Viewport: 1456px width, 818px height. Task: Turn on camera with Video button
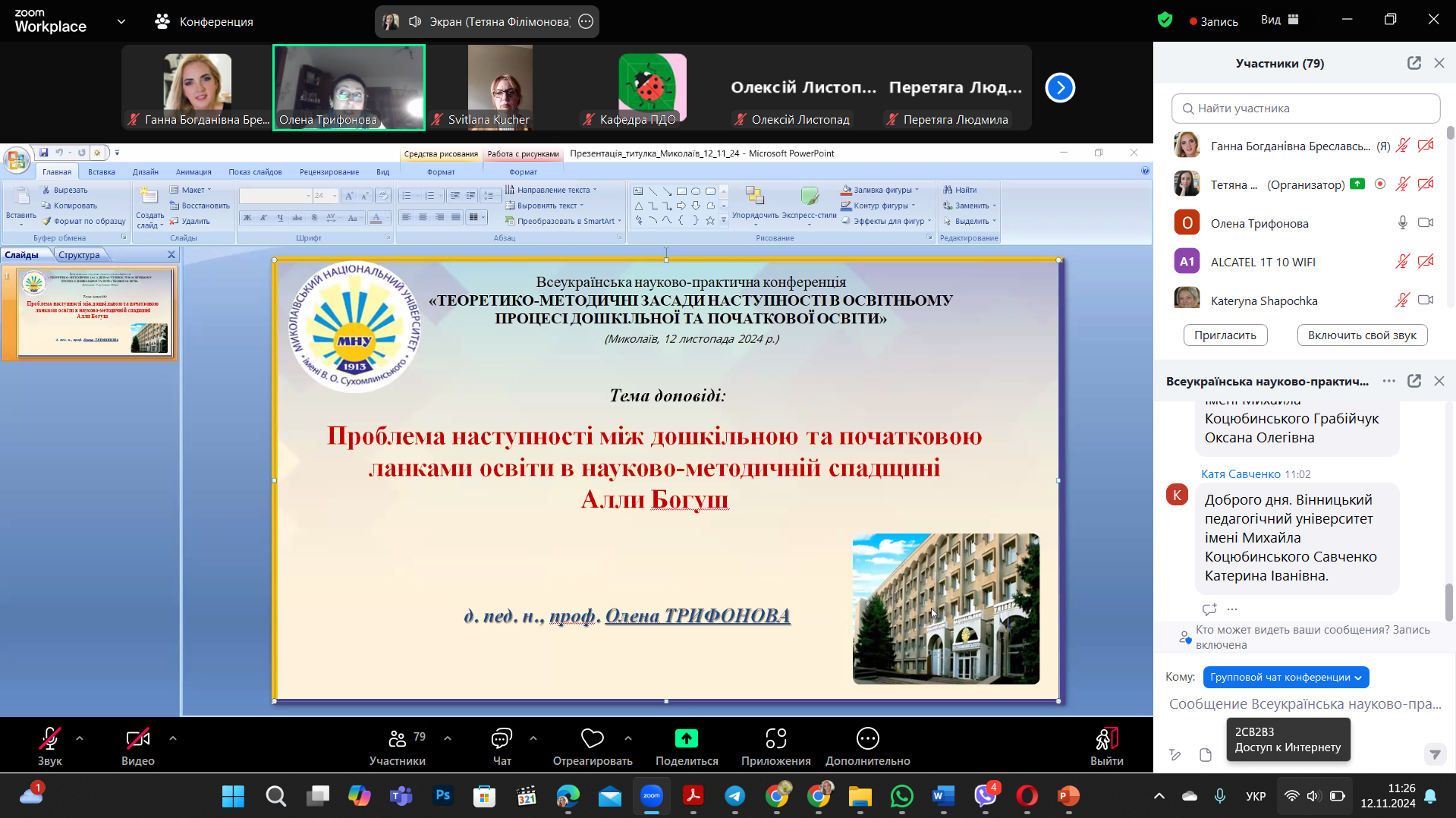point(137,738)
